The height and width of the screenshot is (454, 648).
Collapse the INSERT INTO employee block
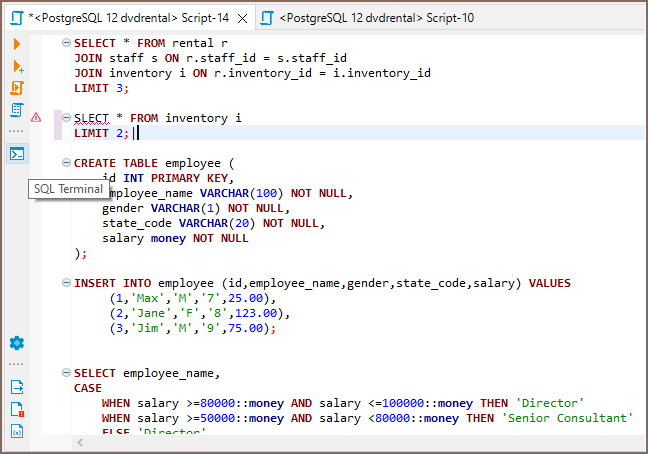tap(66, 283)
